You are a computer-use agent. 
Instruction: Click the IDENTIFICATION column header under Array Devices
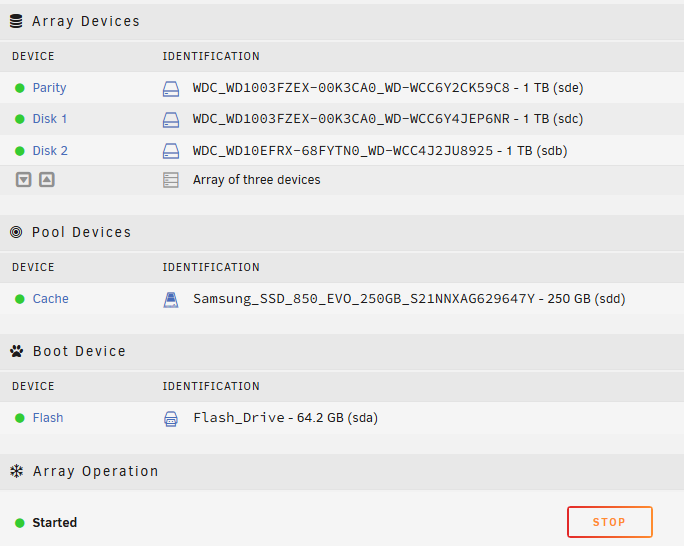tap(211, 56)
